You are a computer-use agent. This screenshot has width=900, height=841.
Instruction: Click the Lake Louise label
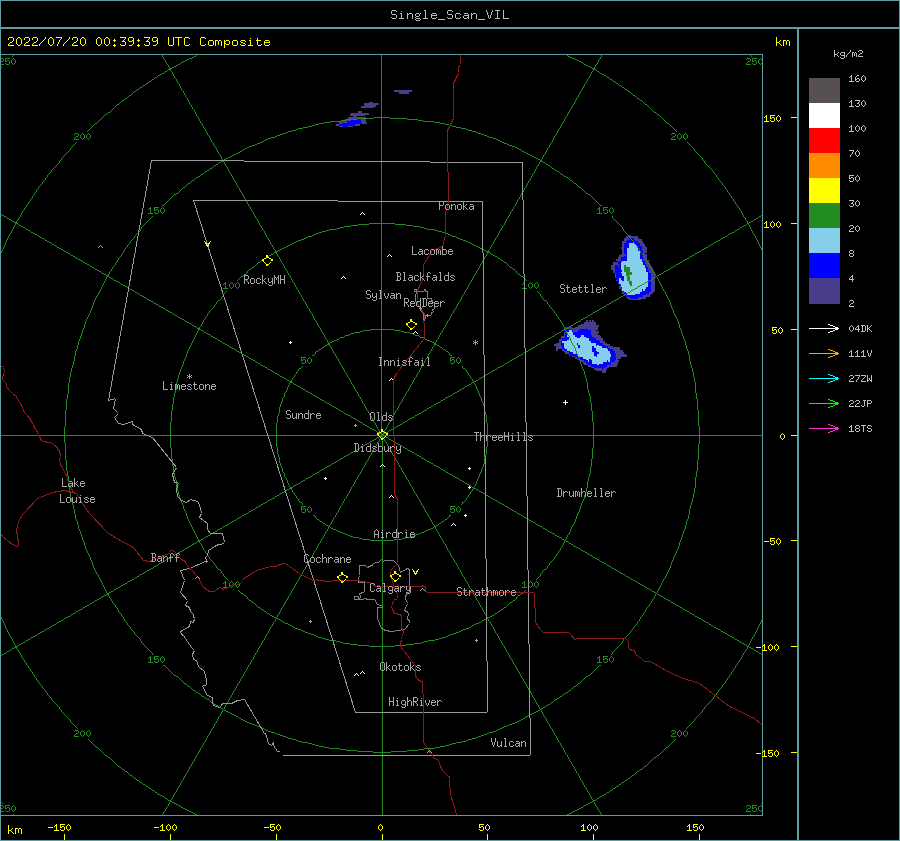click(x=77, y=491)
